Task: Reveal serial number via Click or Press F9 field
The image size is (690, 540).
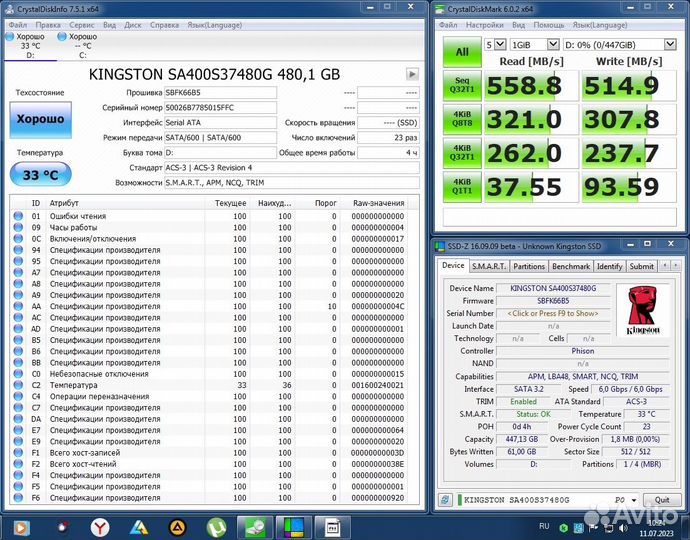Action: coord(553,313)
